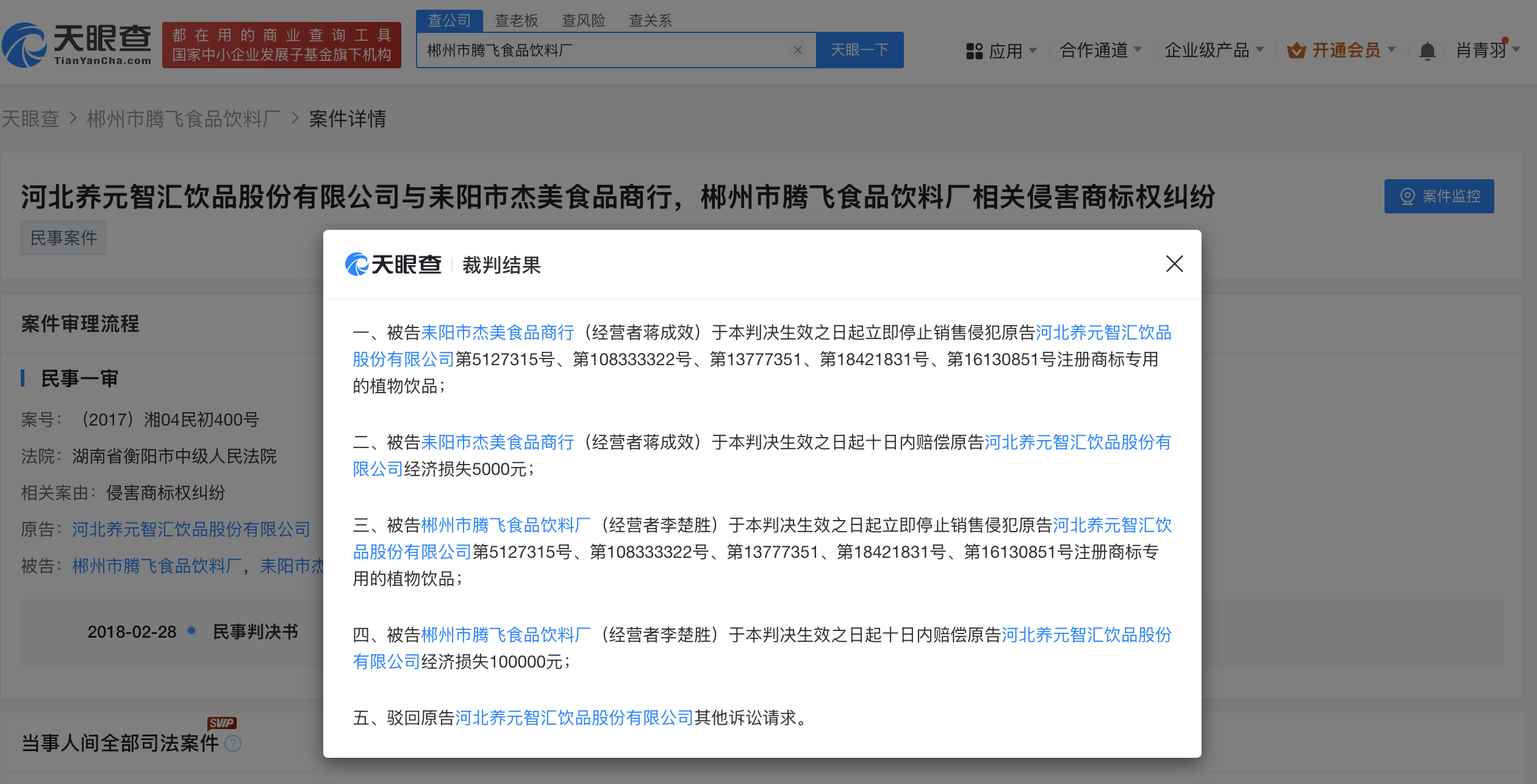
Task: Click the help question mark icon
Action: [233, 743]
